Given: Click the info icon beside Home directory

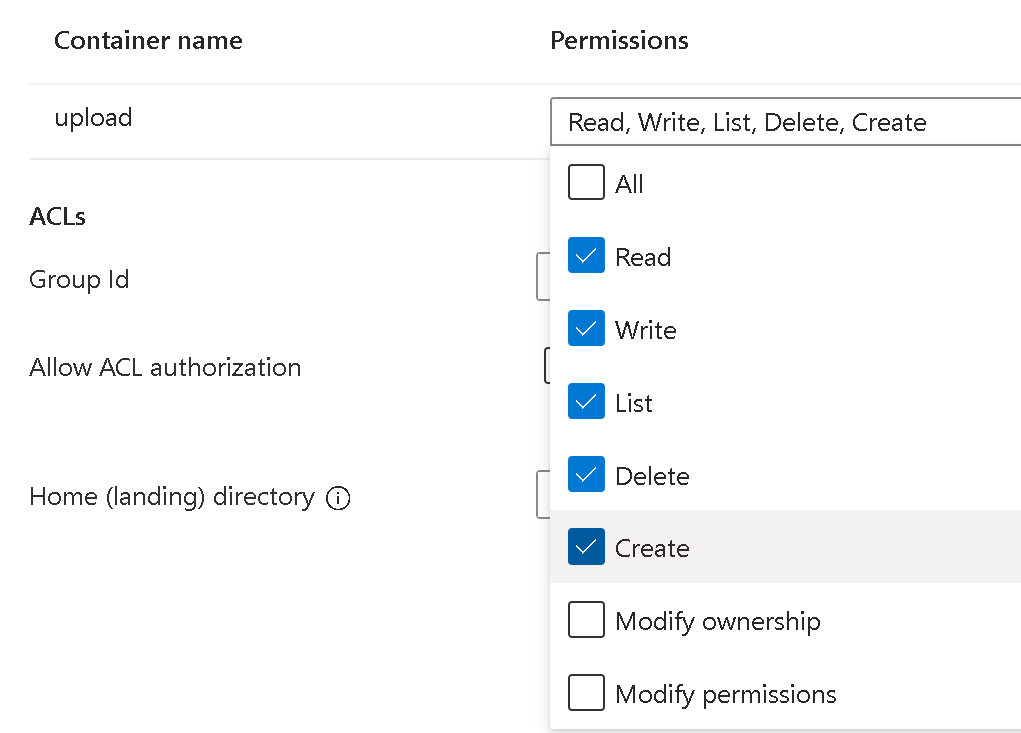Looking at the screenshot, I should (338, 498).
